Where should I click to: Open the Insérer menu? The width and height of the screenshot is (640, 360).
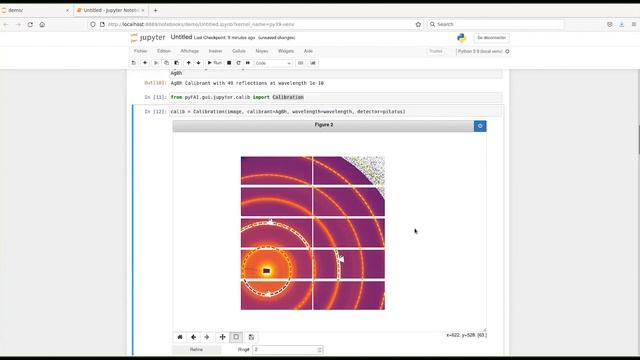tap(216, 51)
